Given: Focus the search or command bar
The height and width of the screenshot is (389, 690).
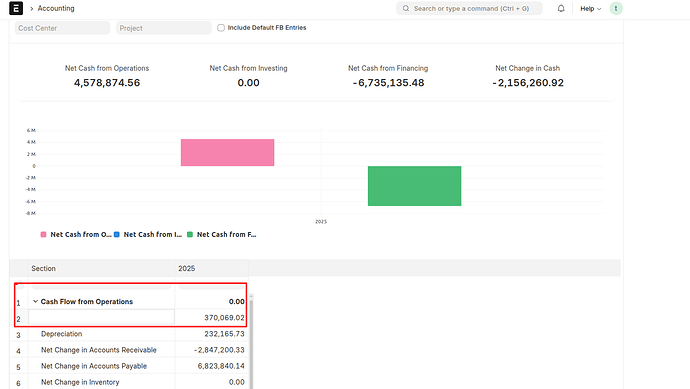Looking at the screenshot, I should 469,8.
